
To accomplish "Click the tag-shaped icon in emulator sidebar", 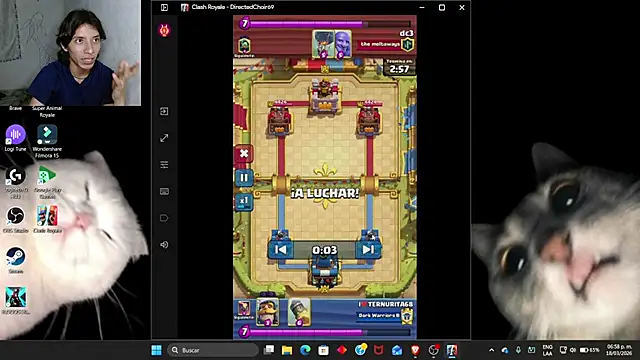I will tap(164, 218).
